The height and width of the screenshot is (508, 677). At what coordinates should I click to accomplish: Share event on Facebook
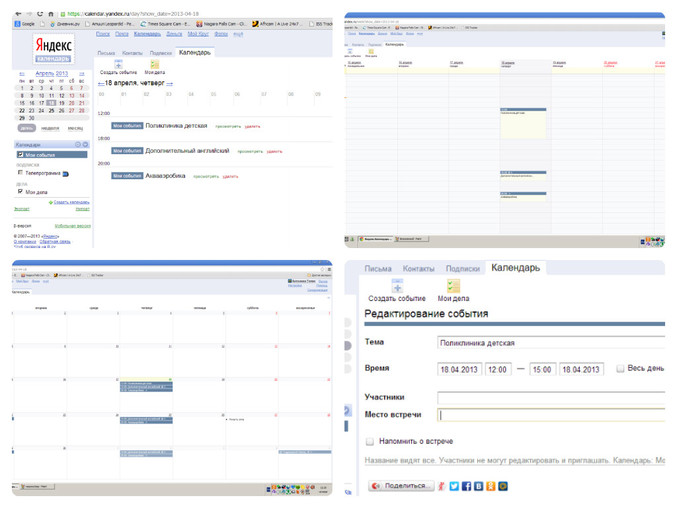[x=466, y=486]
